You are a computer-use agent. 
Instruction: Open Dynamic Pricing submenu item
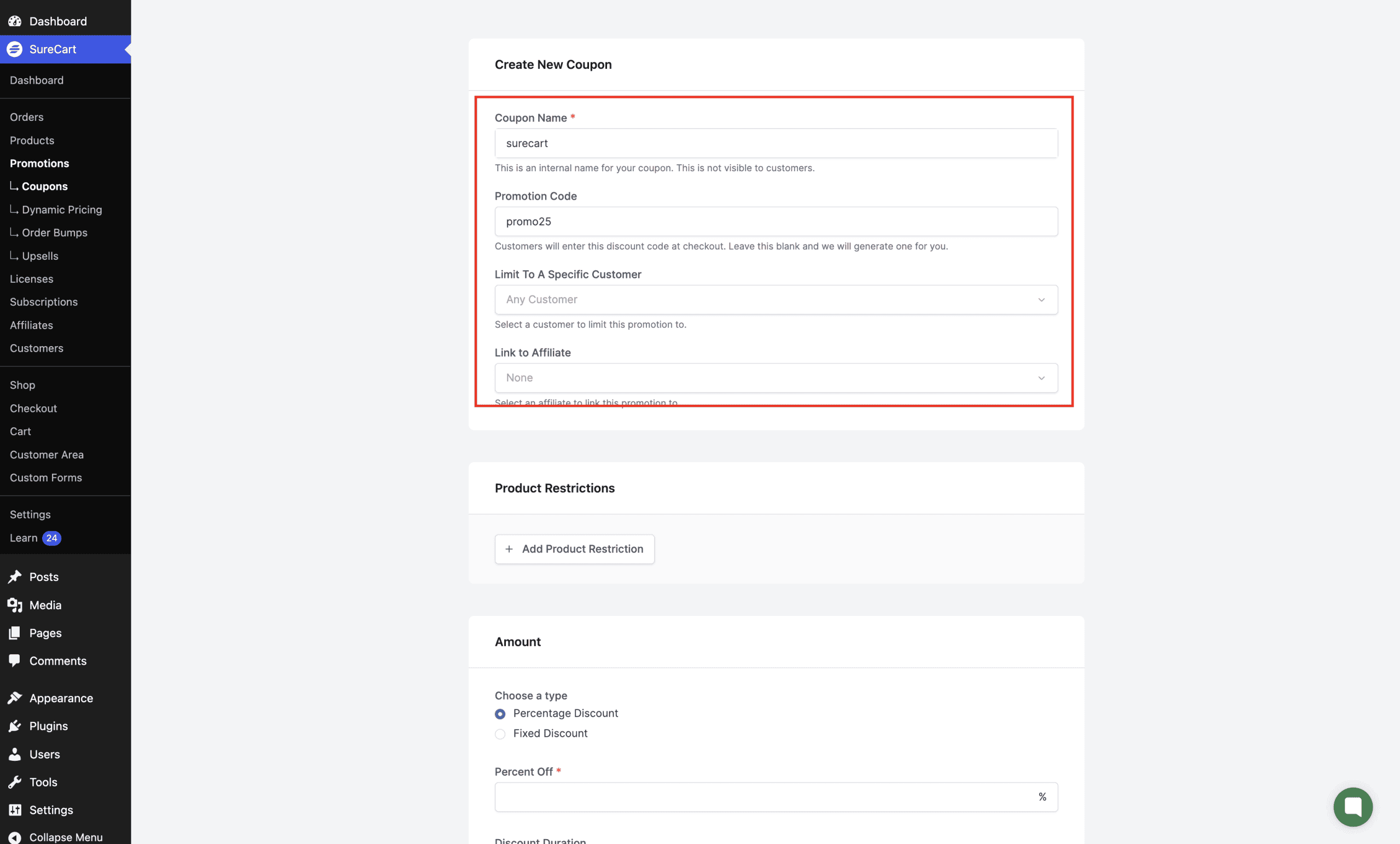62,209
